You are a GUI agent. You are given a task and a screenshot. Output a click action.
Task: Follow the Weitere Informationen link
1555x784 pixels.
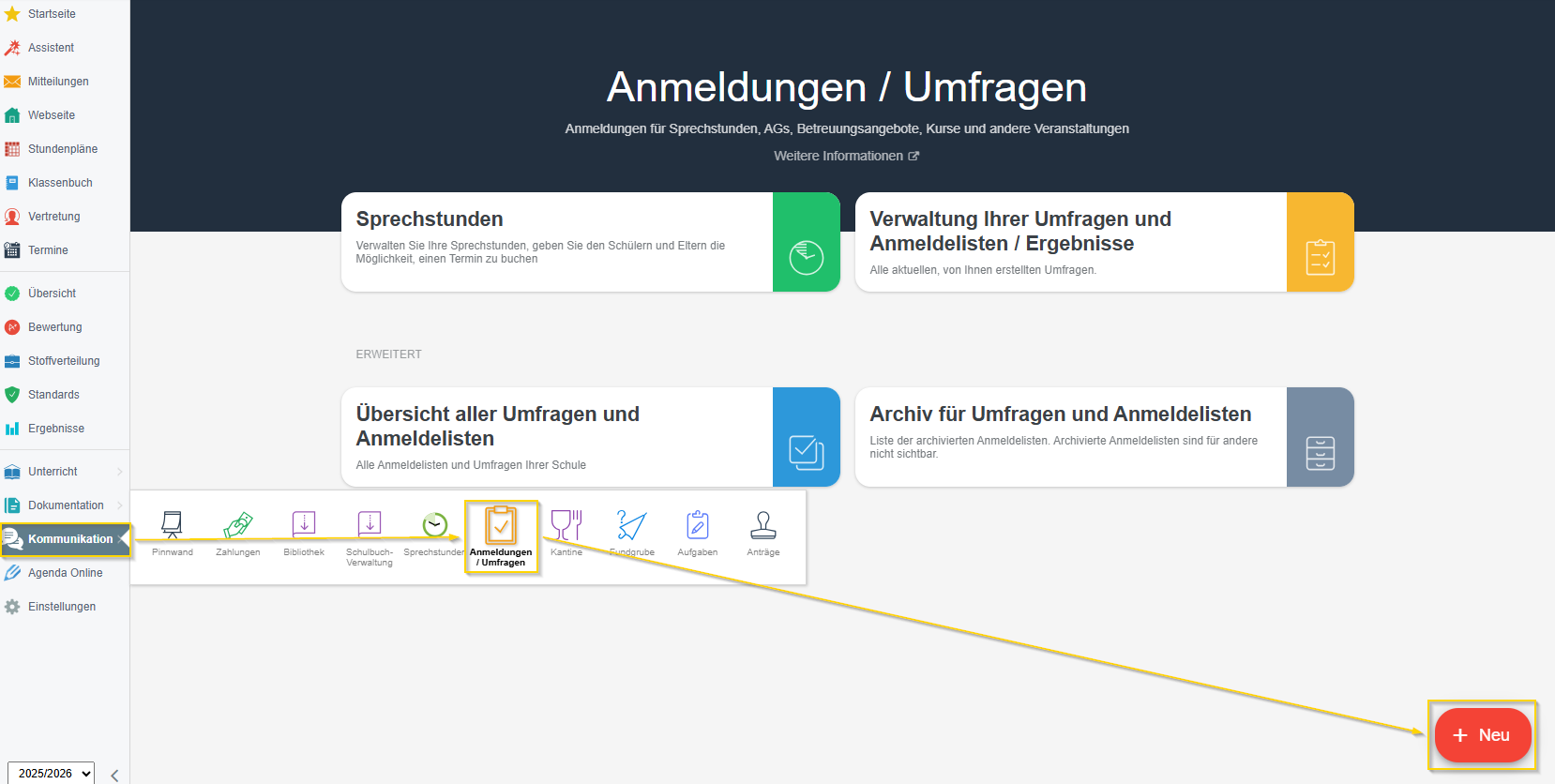point(845,156)
